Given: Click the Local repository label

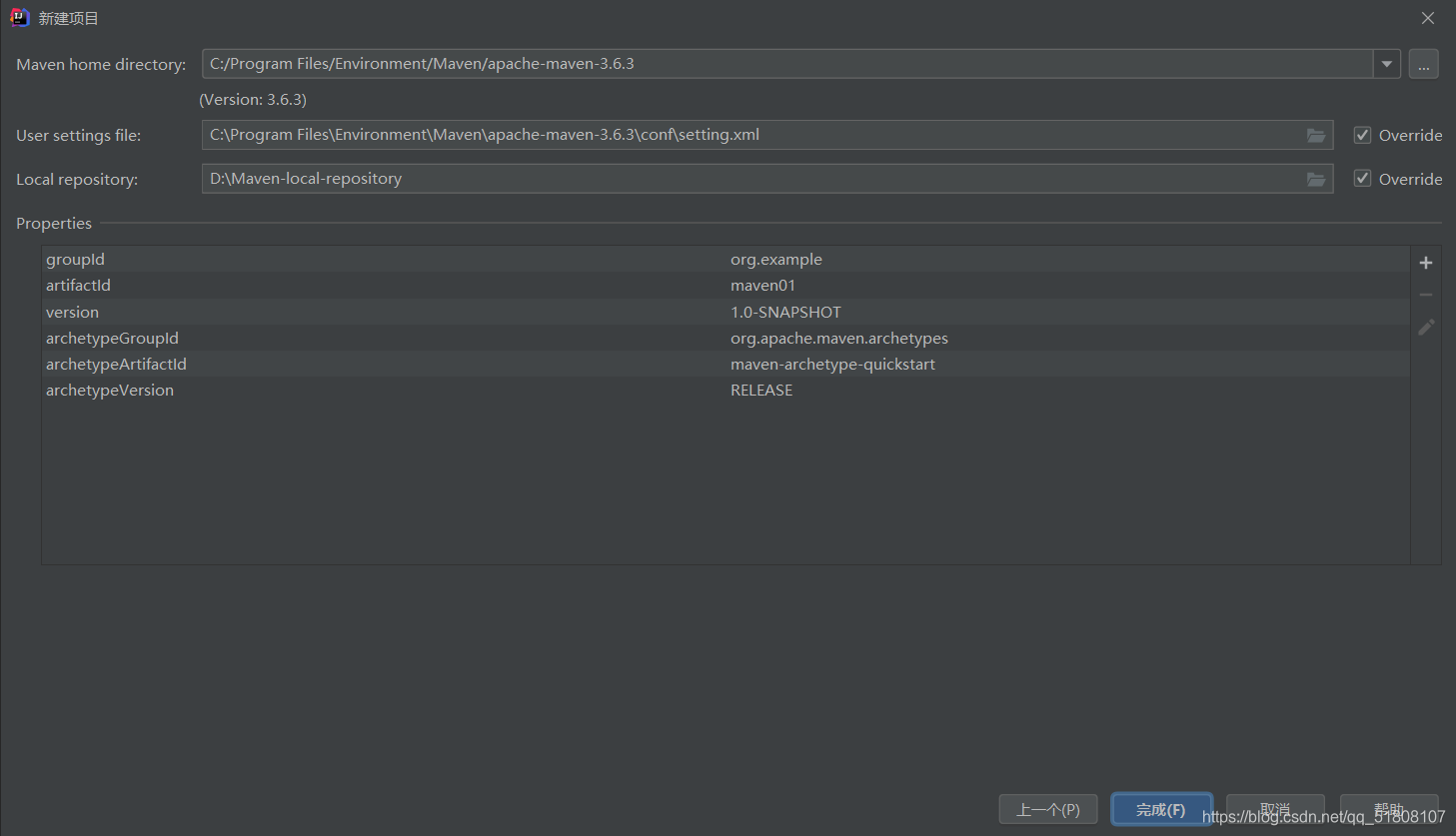Looking at the screenshot, I should (x=77, y=179).
